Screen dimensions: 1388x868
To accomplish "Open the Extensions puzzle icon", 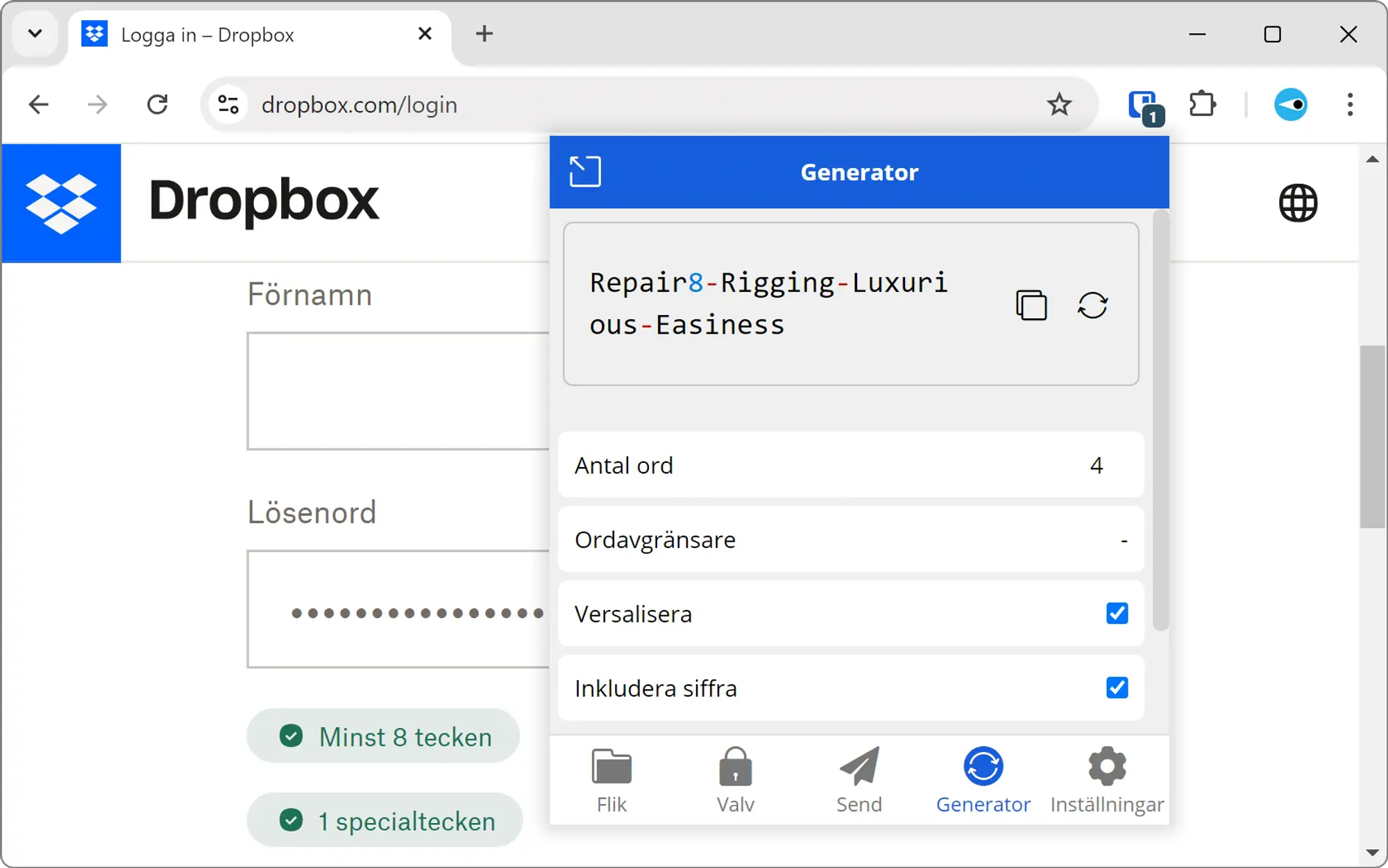I will tap(1202, 105).
